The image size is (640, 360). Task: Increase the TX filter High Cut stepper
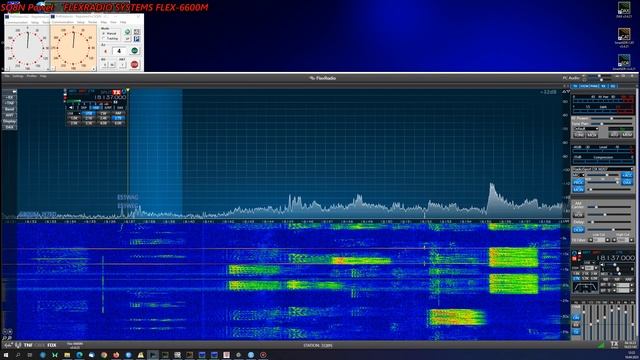click(x=631, y=240)
